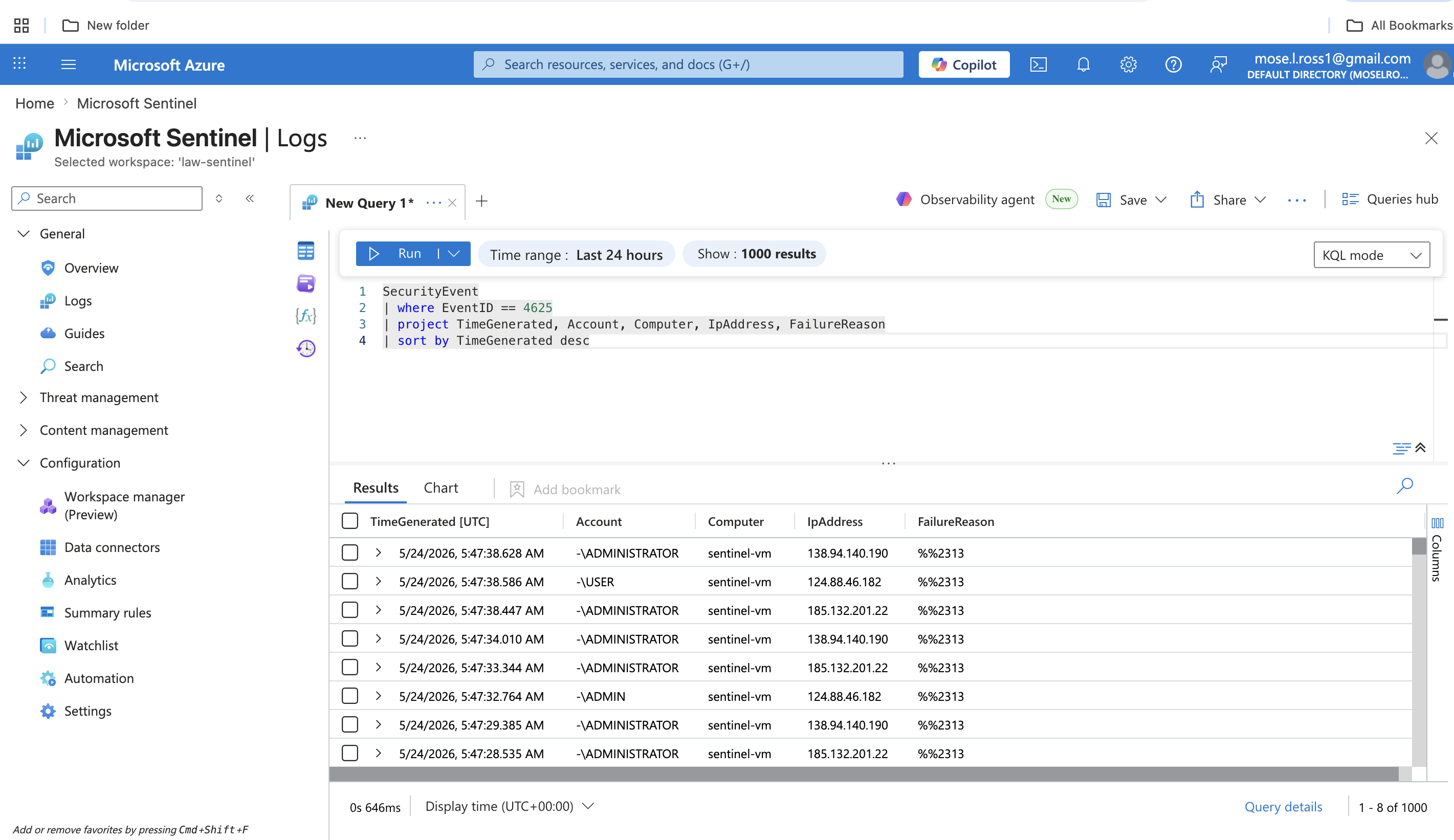Open Data connectors in the sidebar
Viewport: 1454px width, 840px height.
pyautogui.click(x=112, y=547)
